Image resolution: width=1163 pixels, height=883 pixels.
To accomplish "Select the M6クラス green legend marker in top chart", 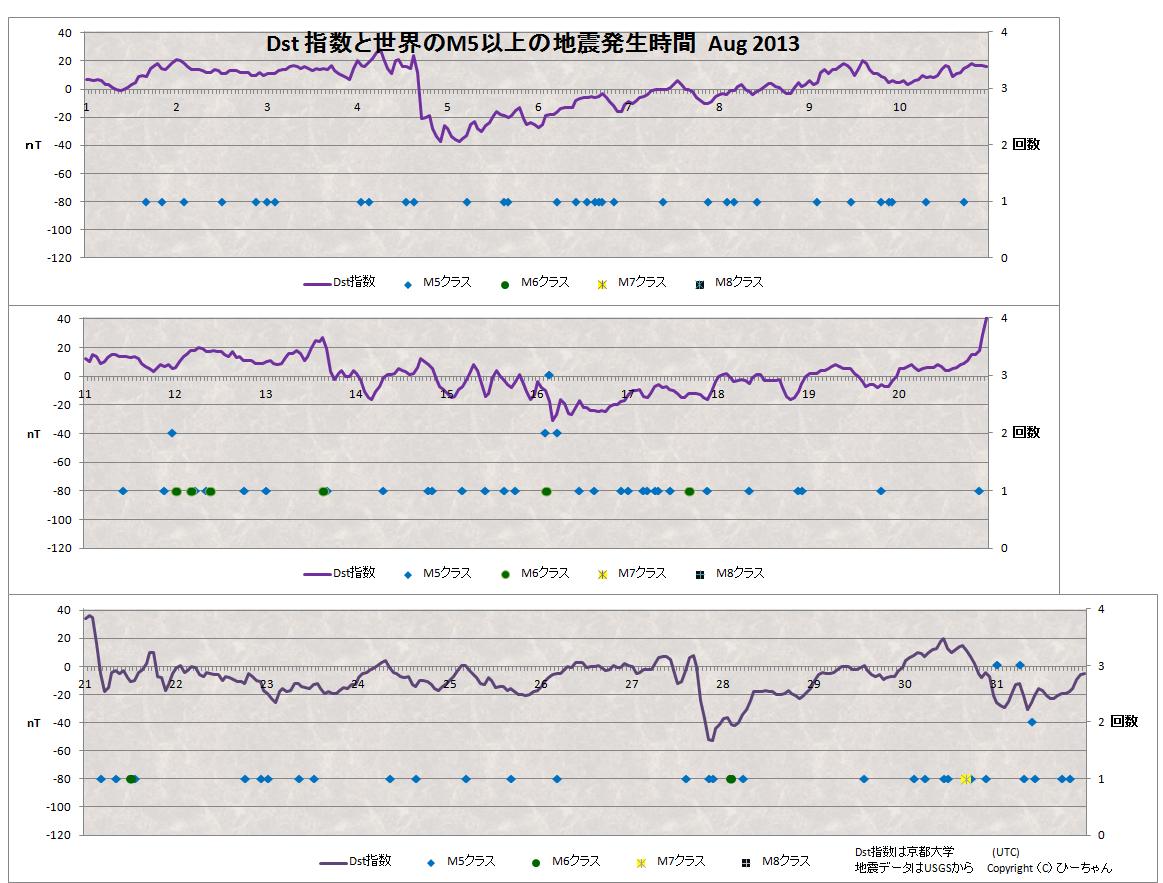I will [506, 284].
